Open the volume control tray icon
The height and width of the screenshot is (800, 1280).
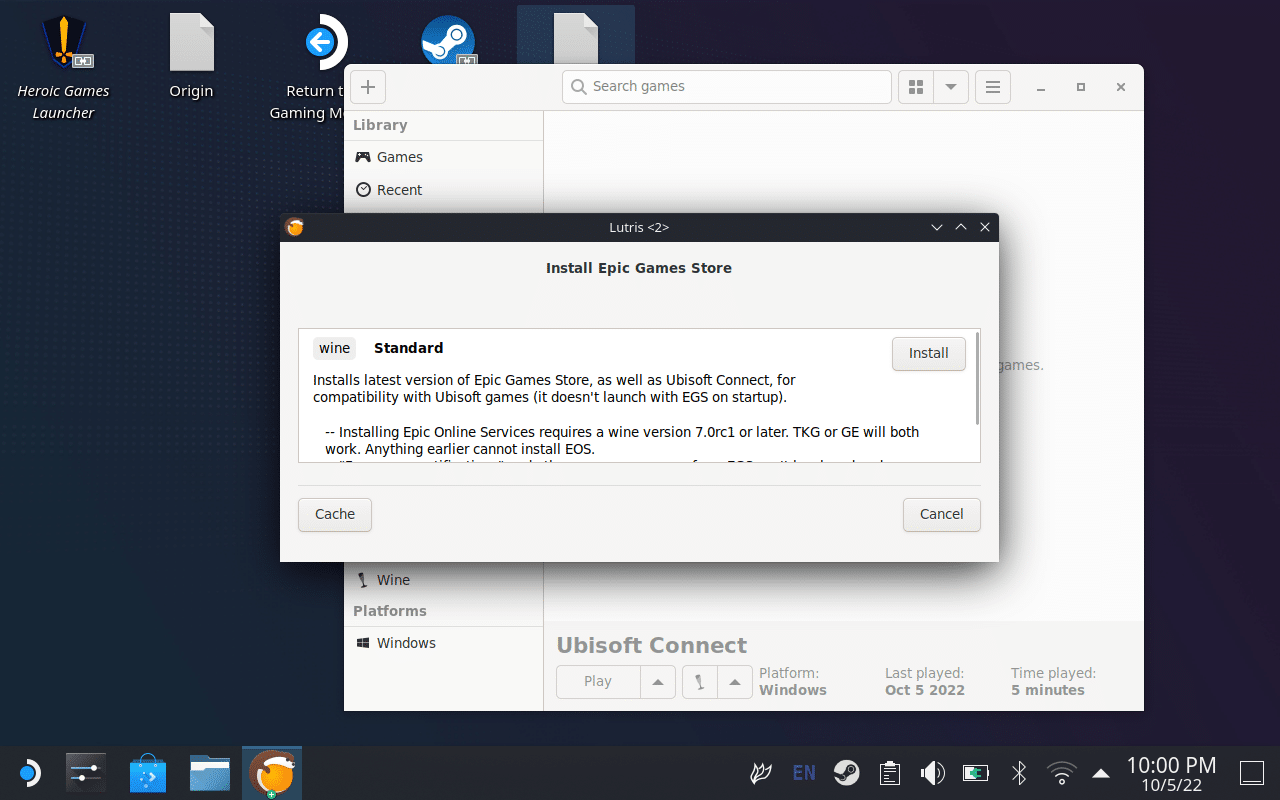[x=932, y=773]
